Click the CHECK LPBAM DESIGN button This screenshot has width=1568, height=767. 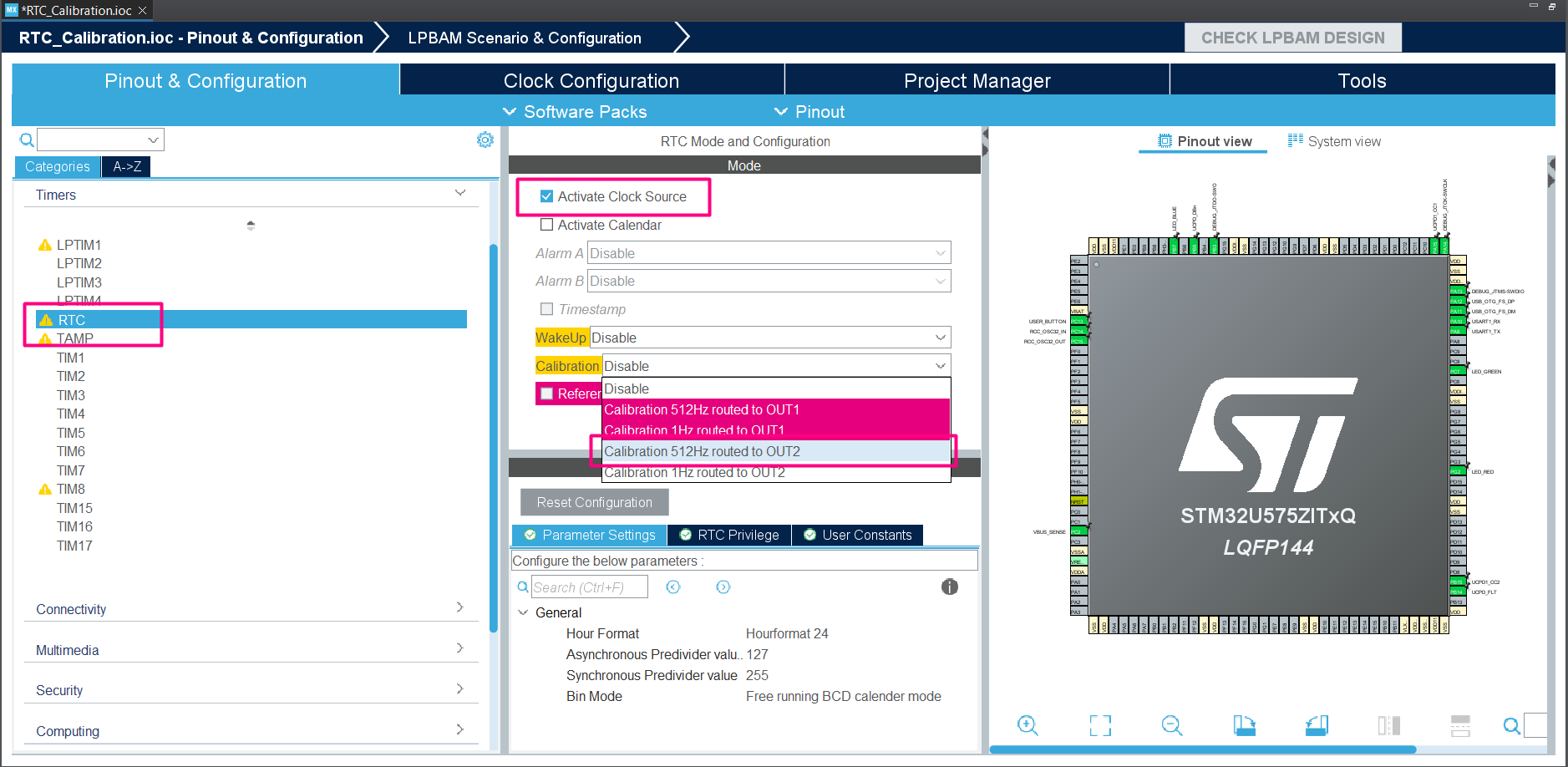pyautogui.click(x=1293, y=37)
